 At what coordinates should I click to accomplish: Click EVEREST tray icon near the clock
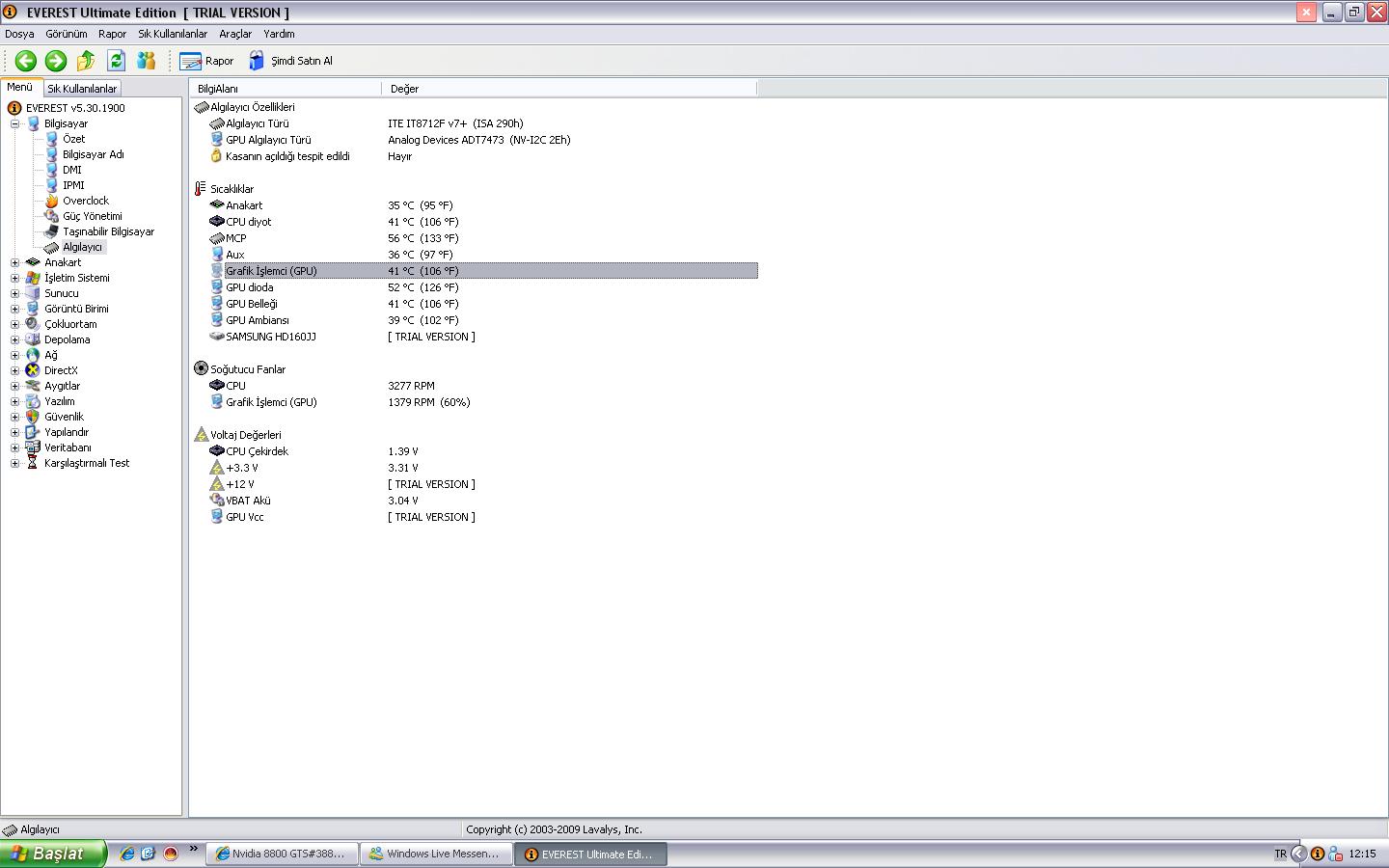pos(1318,854)
